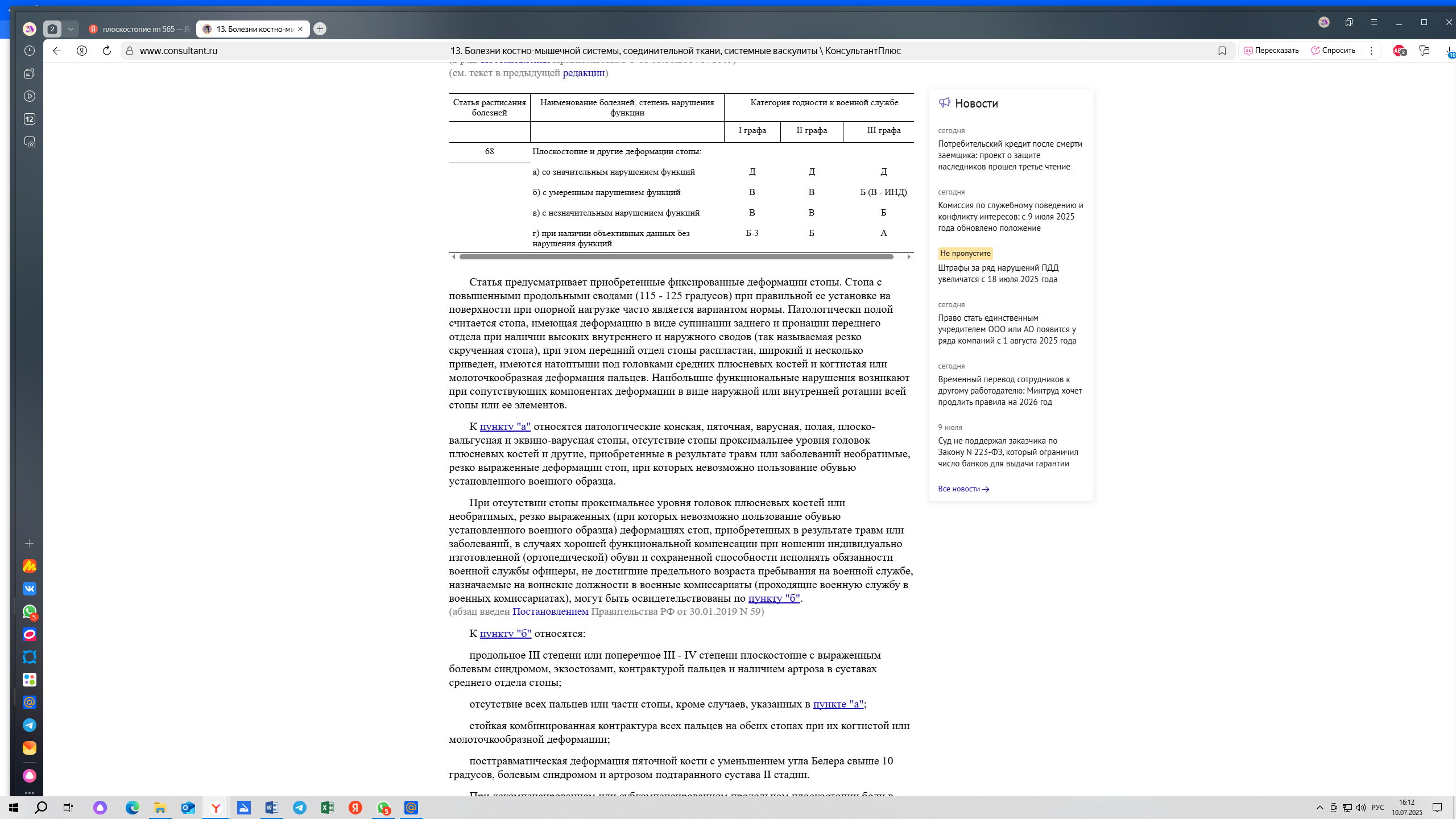Screen dimensions: 1456x819
Task: Open screenshot tool icon in sidebar
Action: [30, 142]
